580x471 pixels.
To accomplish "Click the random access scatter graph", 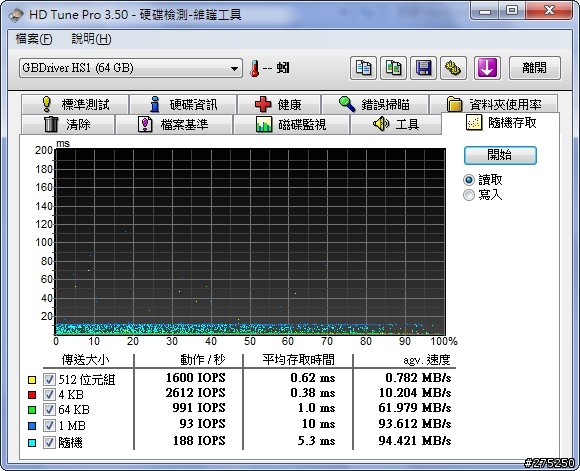I will (x=250, y=242).
